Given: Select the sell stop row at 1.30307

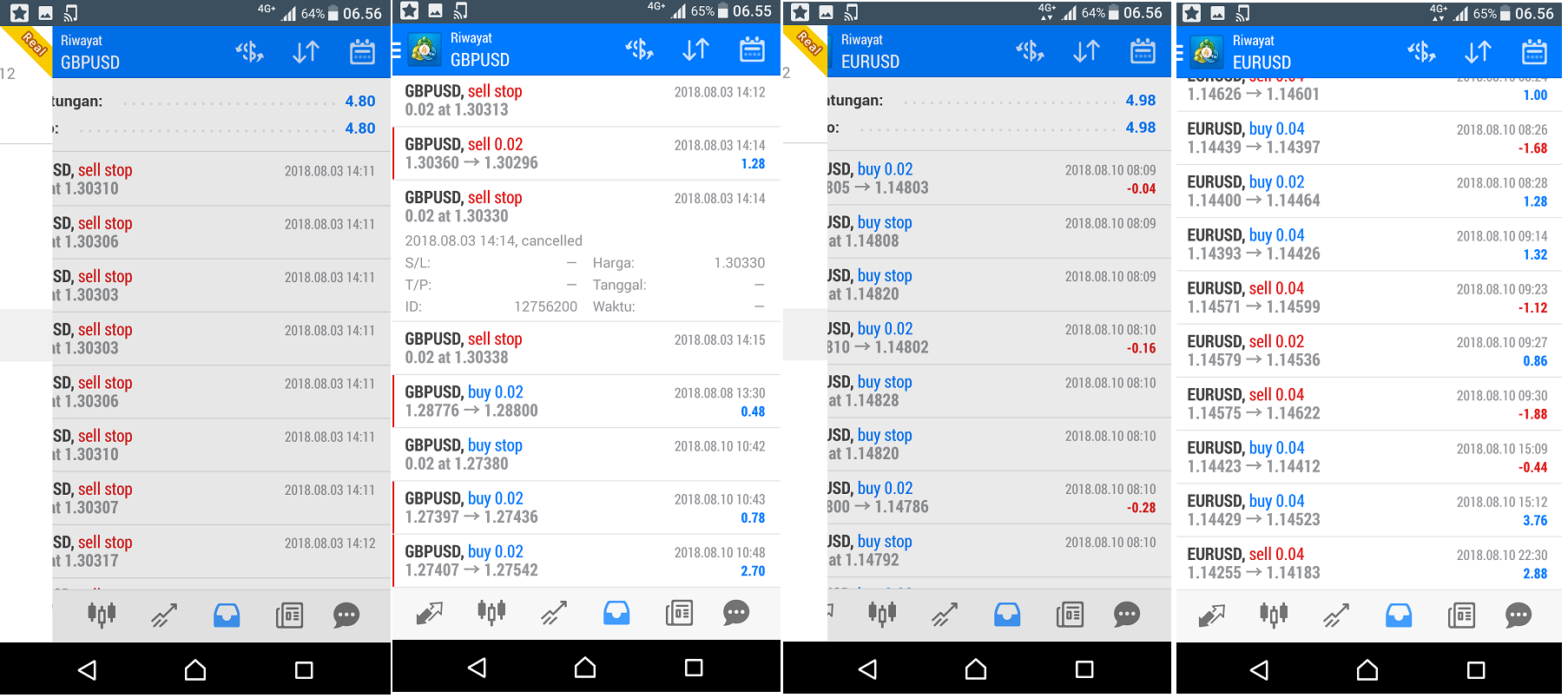Looking at the screenshot, I should [x=221, y=498].
